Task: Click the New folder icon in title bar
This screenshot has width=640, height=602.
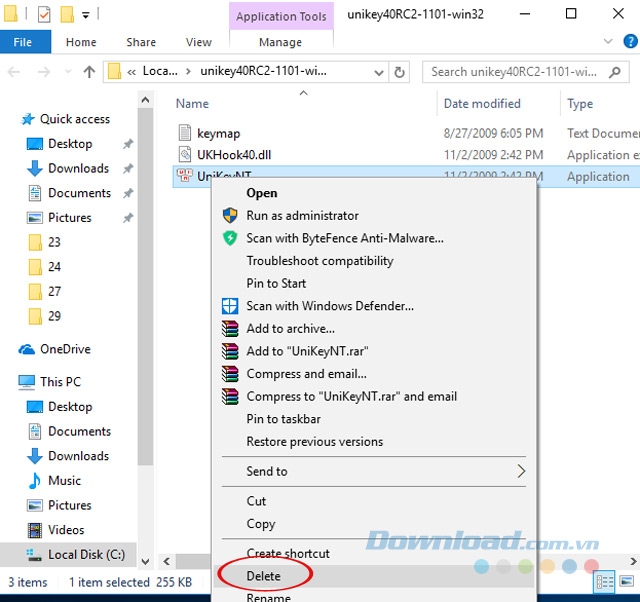Action: (67, 15)
